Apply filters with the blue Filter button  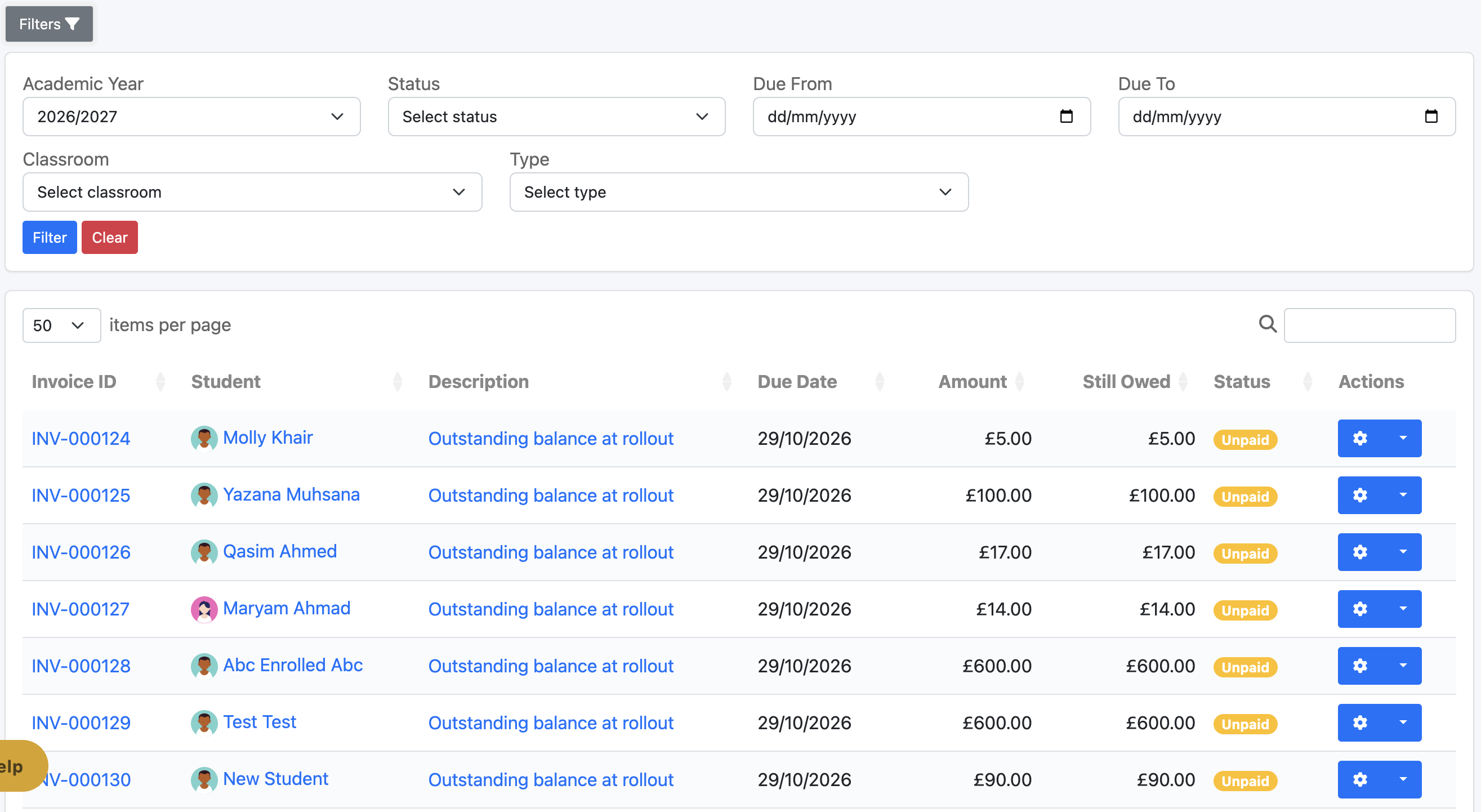[x=50, y=238]
